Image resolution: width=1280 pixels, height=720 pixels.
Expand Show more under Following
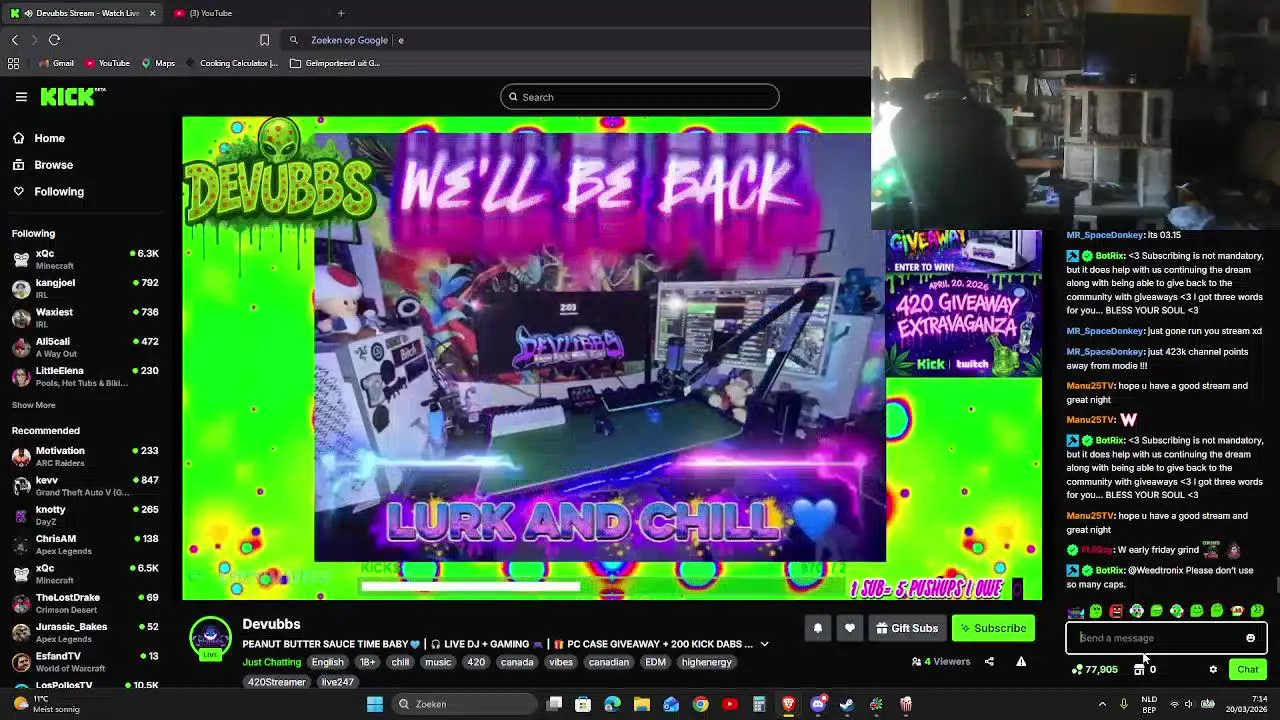coord(33,405)
